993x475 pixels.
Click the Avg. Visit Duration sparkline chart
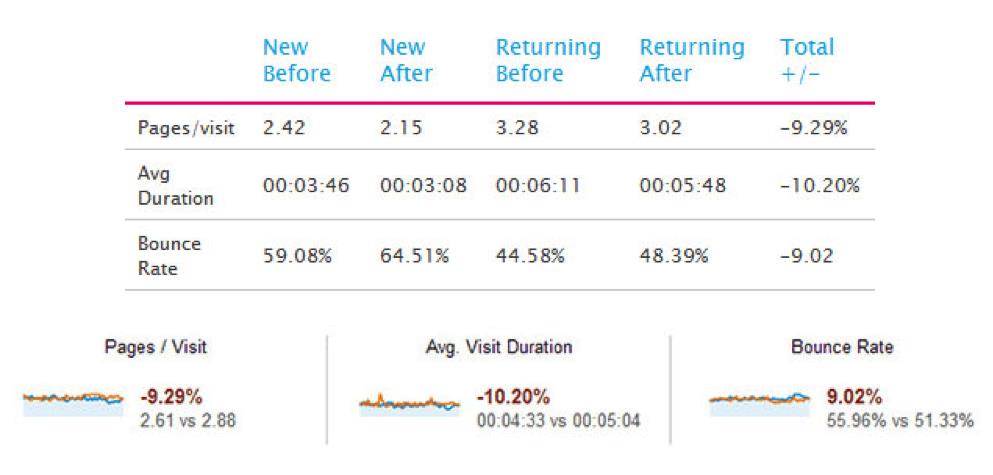pyautogui.click(x=409, y=403)
